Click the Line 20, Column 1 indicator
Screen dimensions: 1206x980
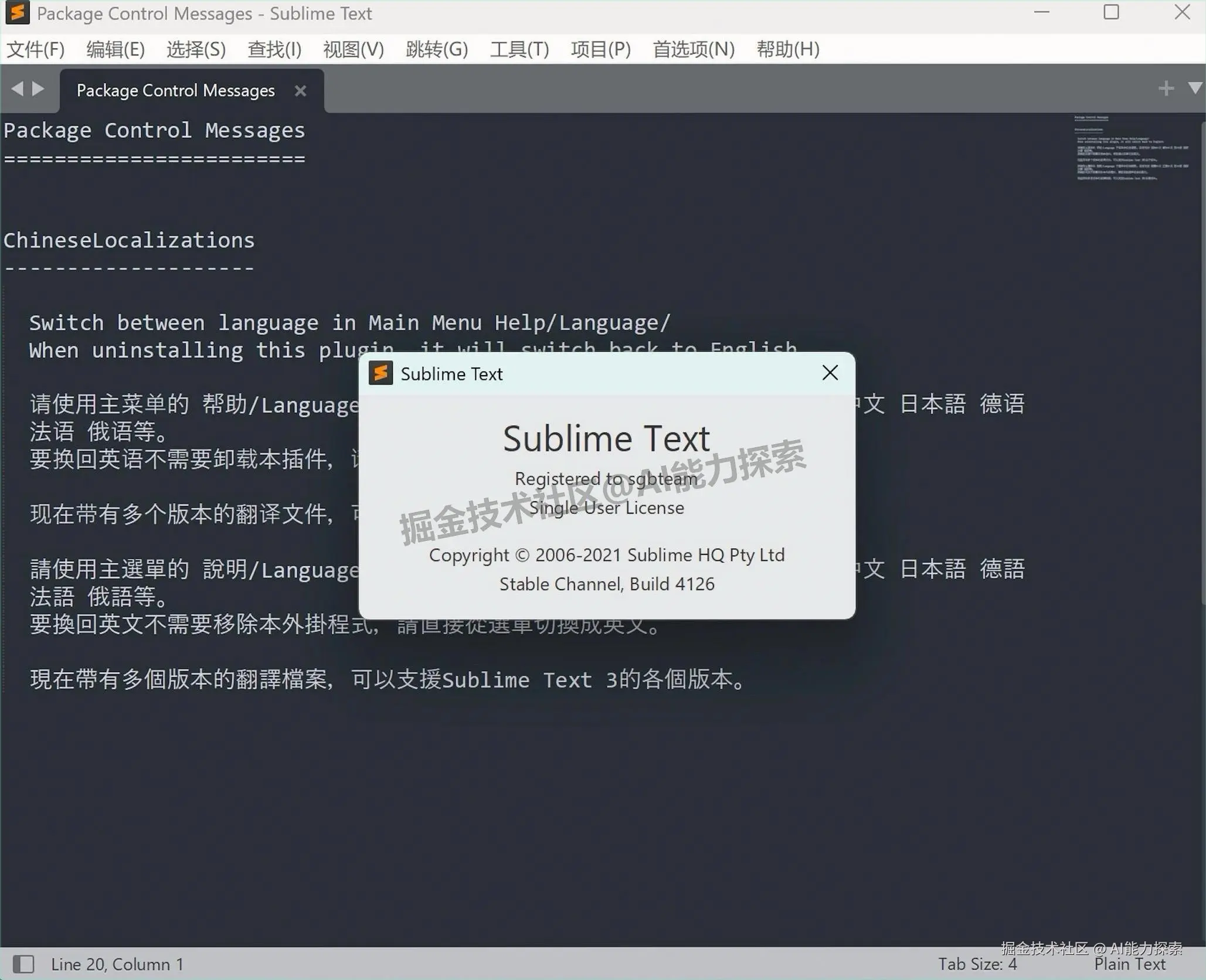pyautogui.click(x=116, y=964)
